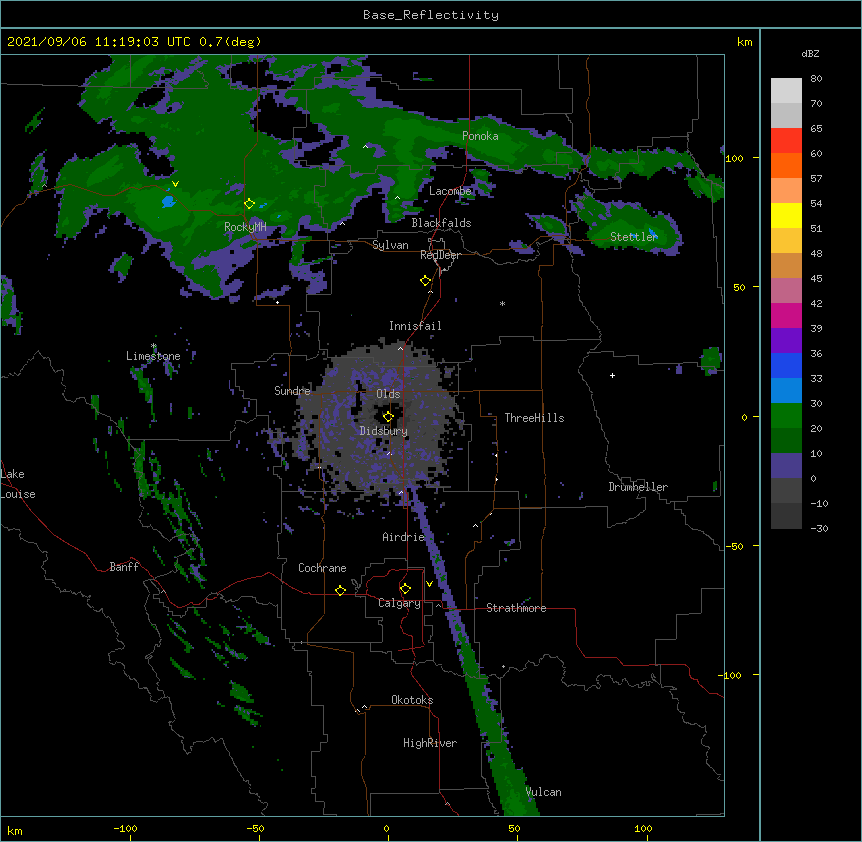Click the Banff label
862x842 pixels.
tap(124, 567)
